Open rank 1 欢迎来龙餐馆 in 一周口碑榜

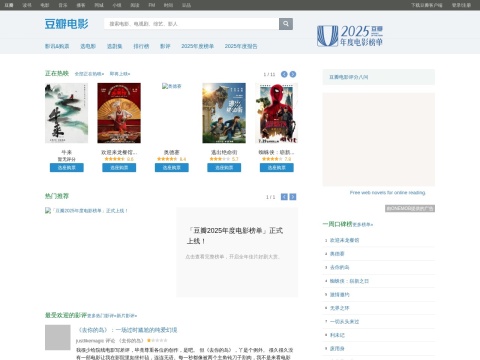pos(344,240)
